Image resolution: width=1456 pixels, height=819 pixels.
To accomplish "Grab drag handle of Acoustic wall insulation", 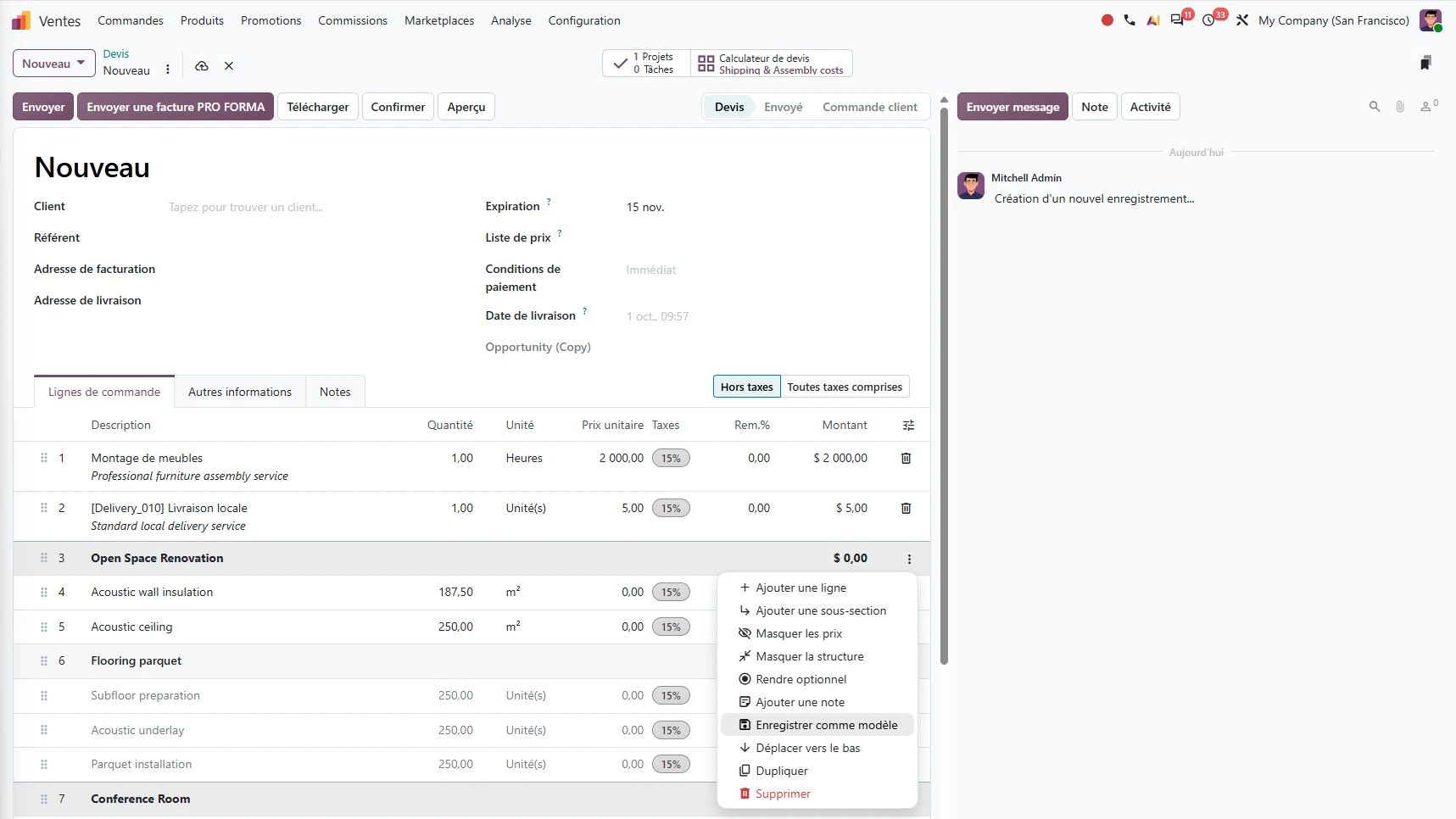I will (44, 592).
